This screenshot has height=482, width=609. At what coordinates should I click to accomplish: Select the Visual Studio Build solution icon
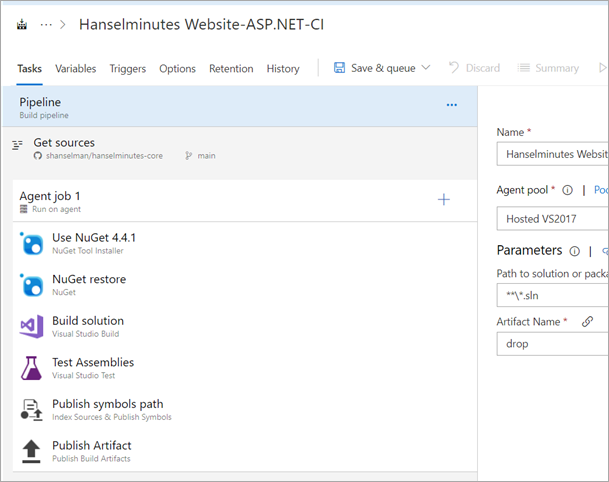click(32, 326)
